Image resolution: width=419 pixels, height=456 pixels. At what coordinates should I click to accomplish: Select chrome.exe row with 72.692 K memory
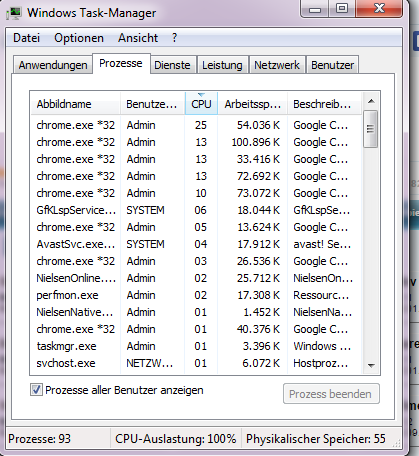pos(196,176)
